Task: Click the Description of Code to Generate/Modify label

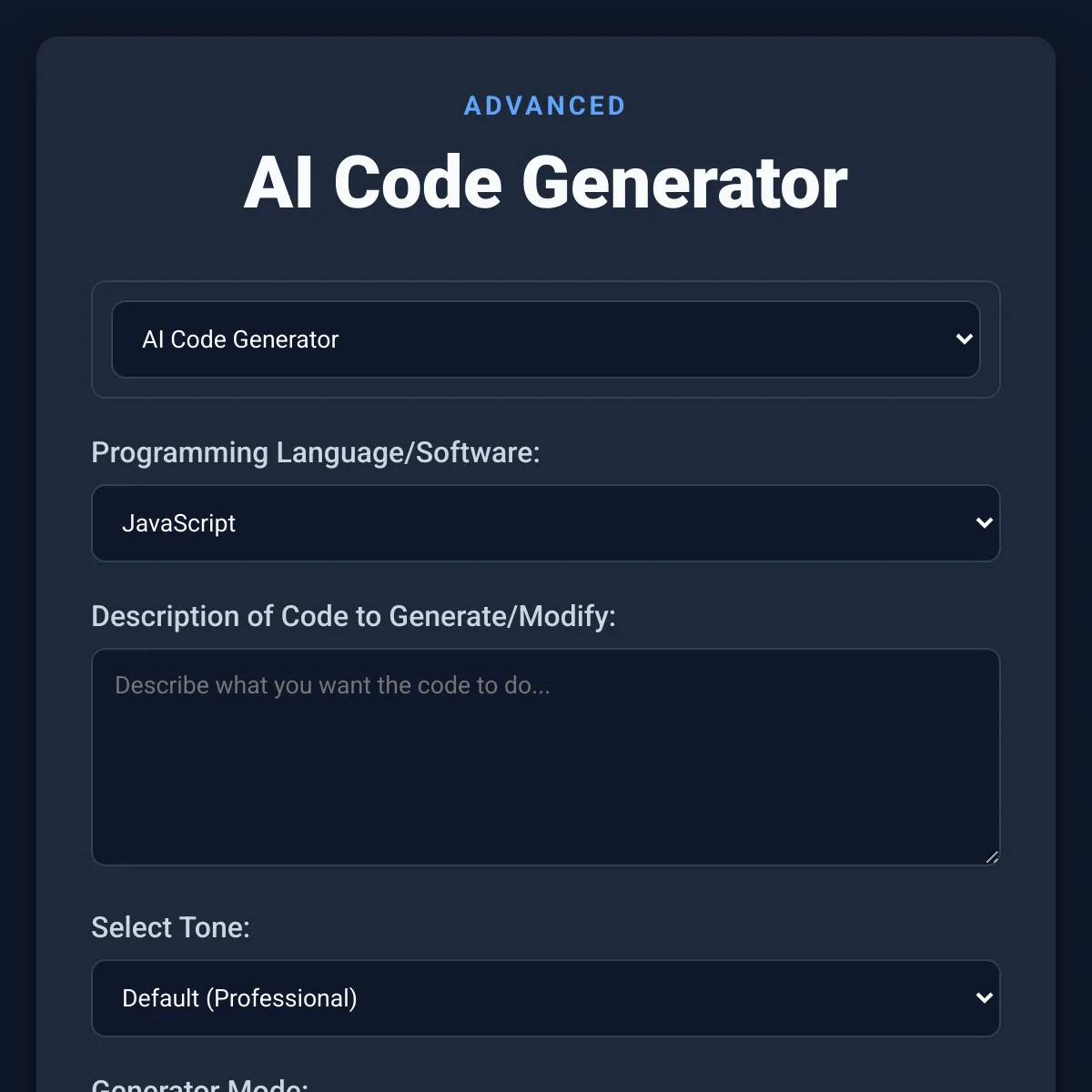Action: (354, 616)
